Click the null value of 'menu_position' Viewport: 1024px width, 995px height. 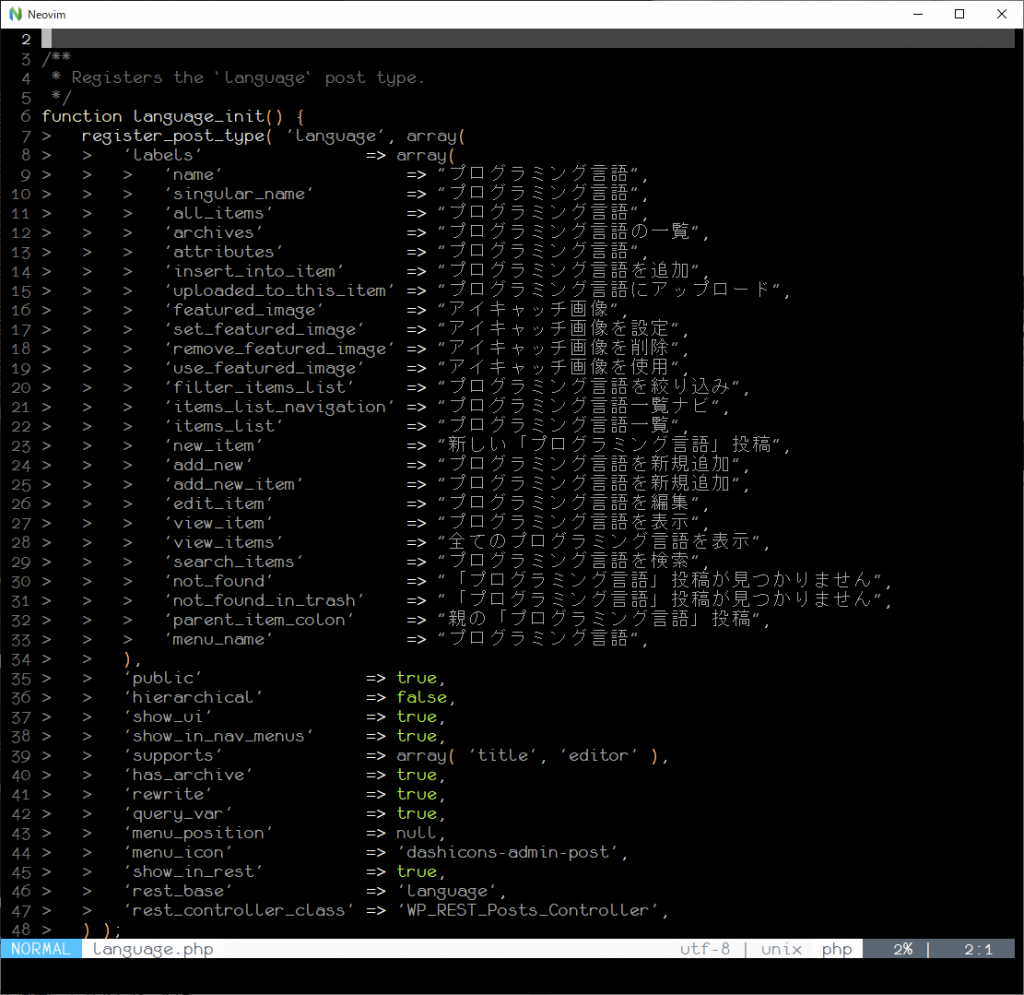[x=416, y=833]
